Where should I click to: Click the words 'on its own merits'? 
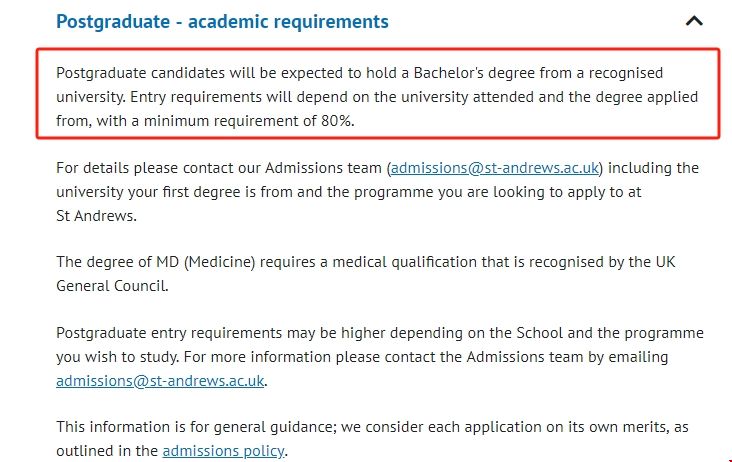(x=598, y=427)
